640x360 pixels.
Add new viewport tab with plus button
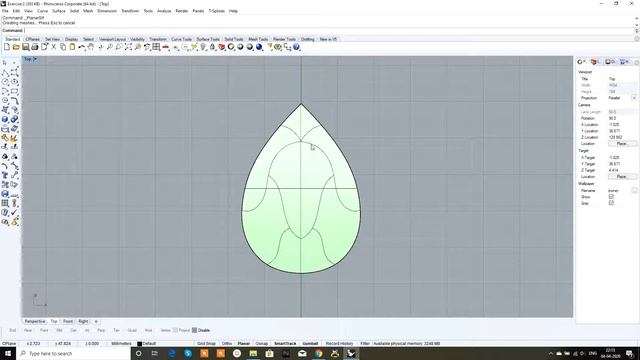point(96,322)
